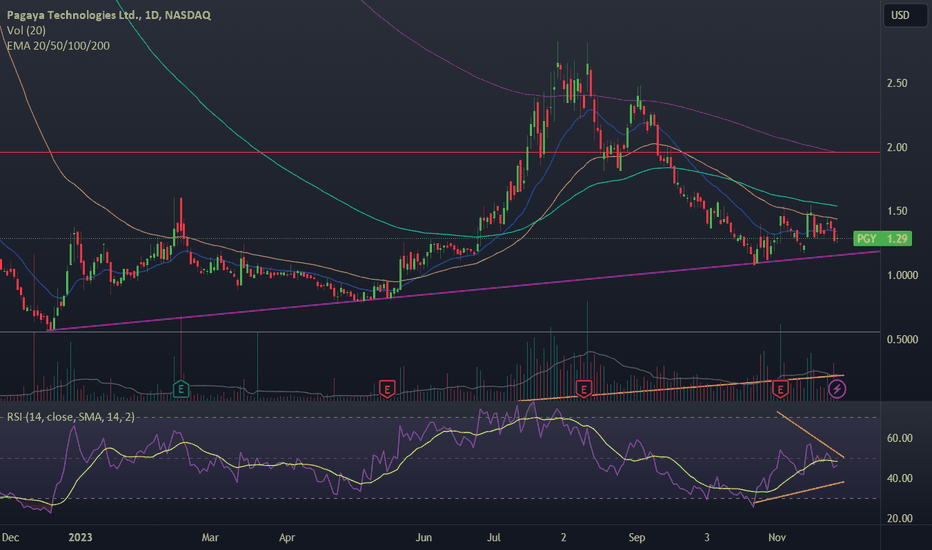This screenshot has width=932, height=550.
Task: Select the orange ascending RSI trendline
Action: click(799, 492)
